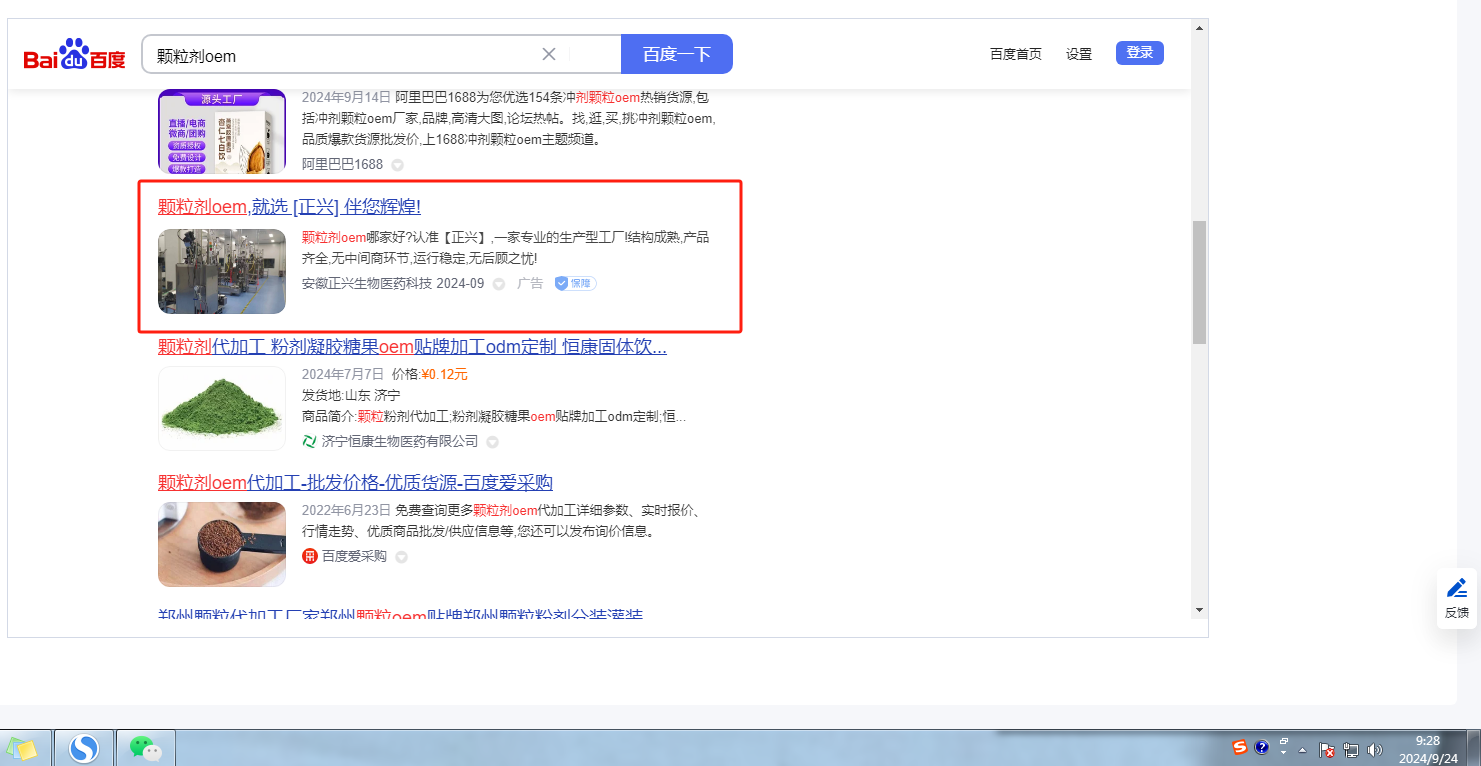Viewport: 1481px width, 766px height.
Task: Expand the dropdown after 安徽正兴生物医药科技 2024-09
Action: [x=499, y=284]
